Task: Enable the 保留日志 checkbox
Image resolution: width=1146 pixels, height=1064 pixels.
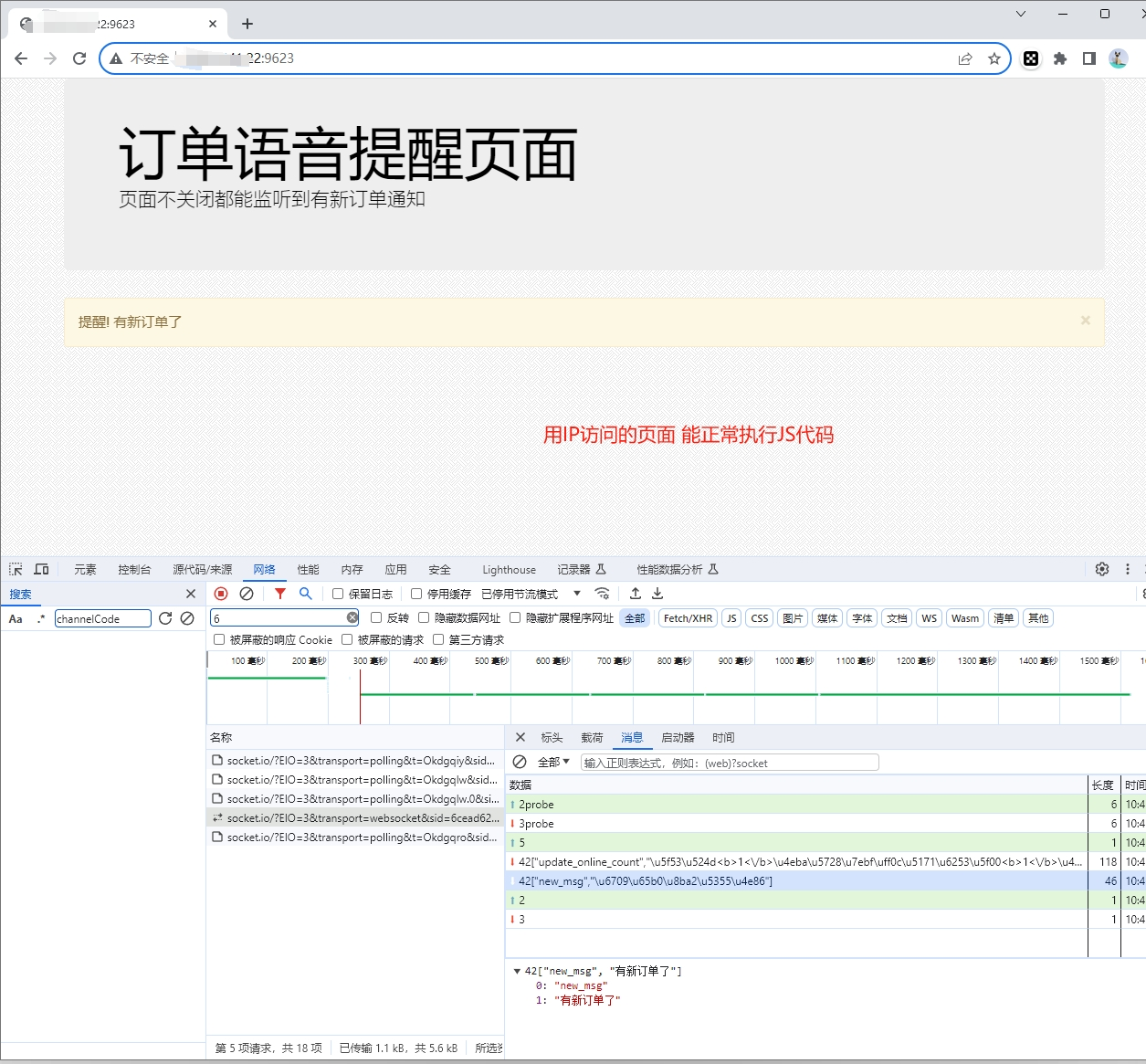Action: [x=338, y=594]
